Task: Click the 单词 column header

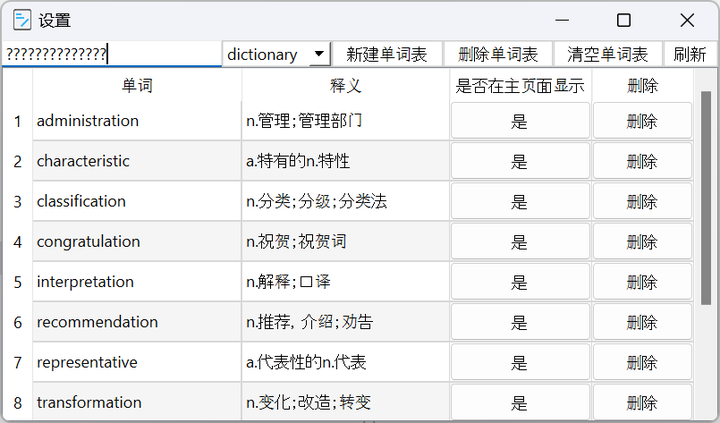Action: pyautogui.click(x=137, y=86)
